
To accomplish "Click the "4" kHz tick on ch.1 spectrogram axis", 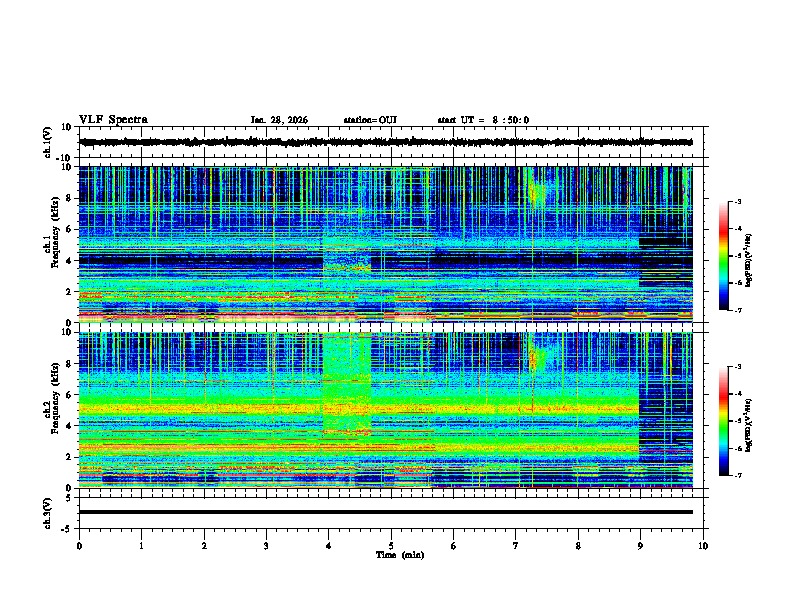I will [69, 261].
